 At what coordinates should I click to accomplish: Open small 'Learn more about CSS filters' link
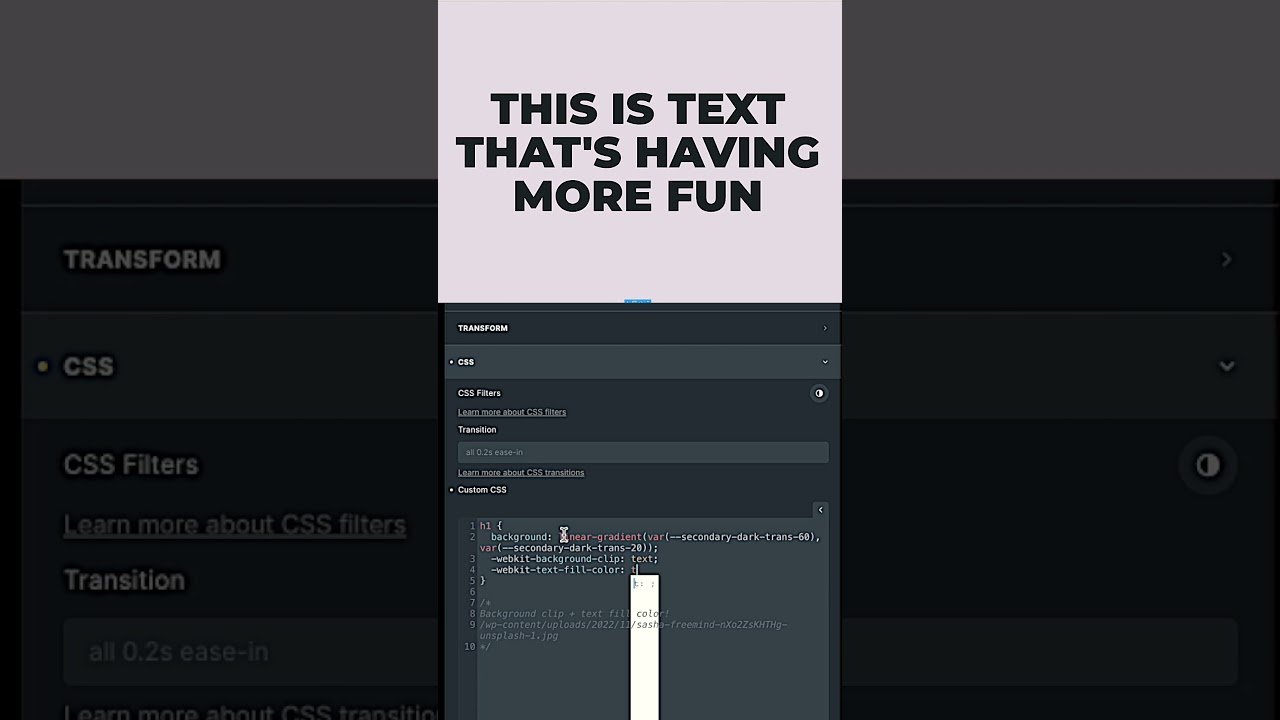coord(512,412)
